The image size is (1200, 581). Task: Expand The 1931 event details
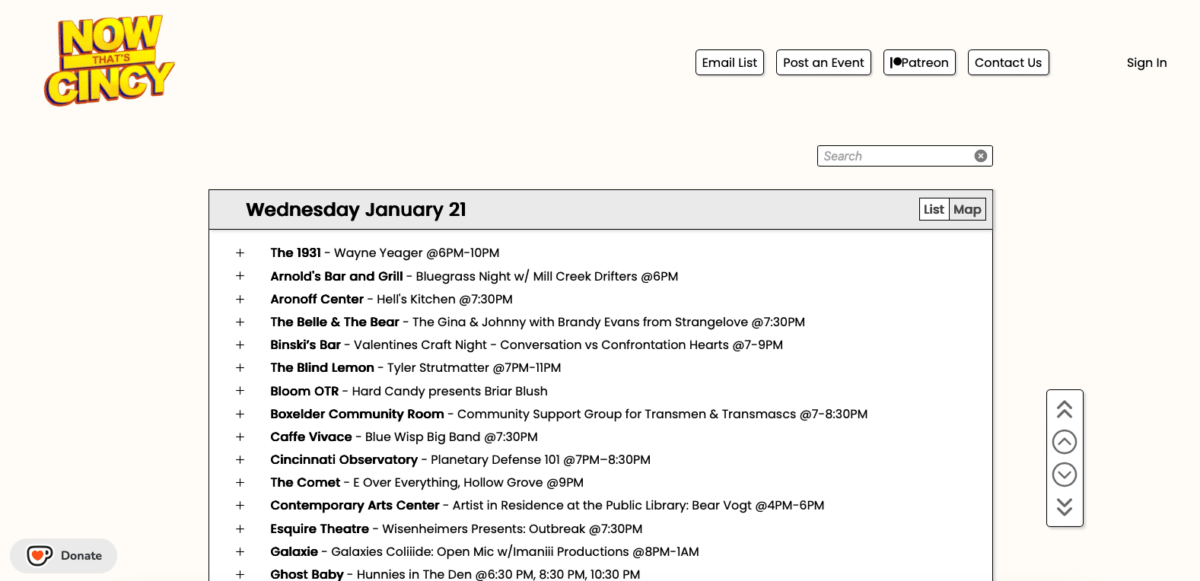click(240, 253)
